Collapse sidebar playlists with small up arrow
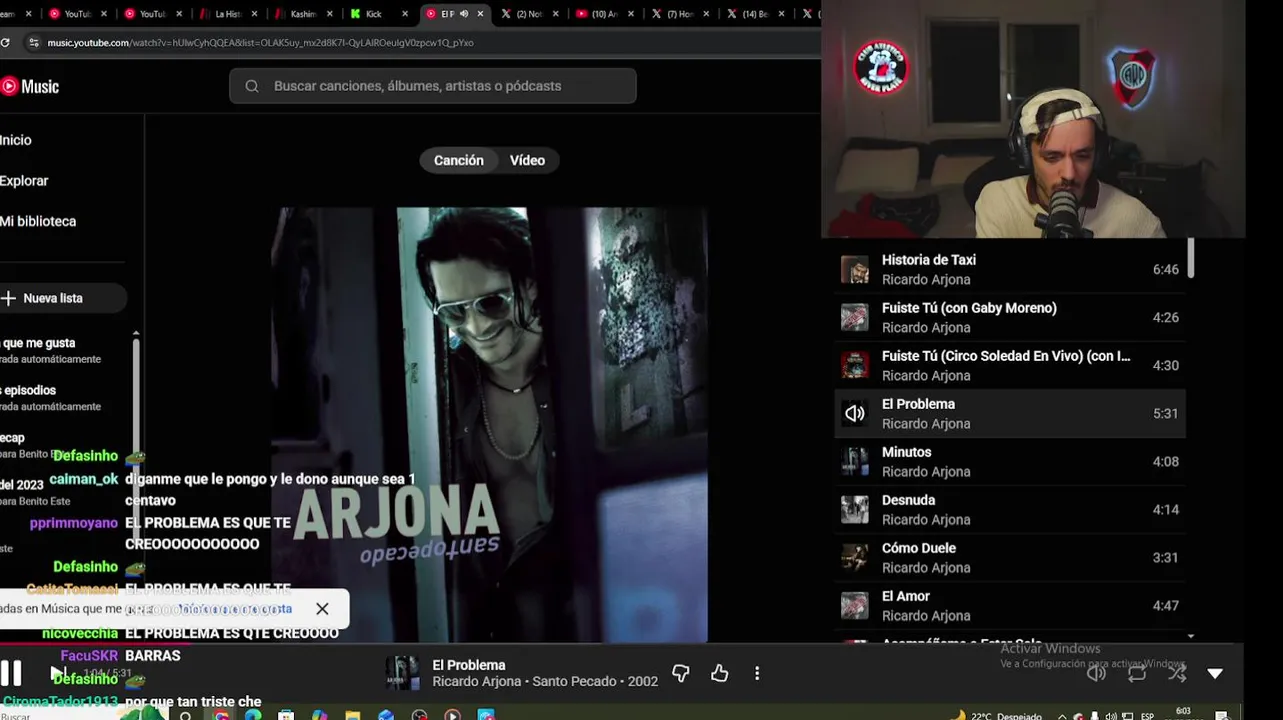The image size is (1283, 720). coord(136,334)
